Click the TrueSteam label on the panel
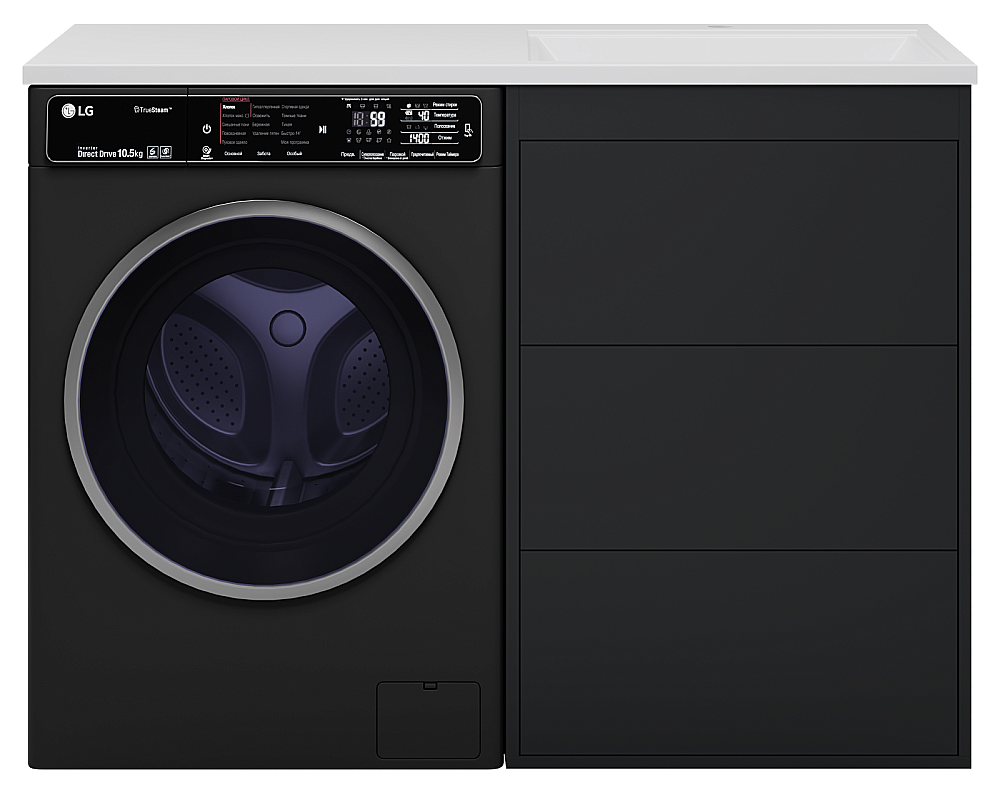 pyautogui.click(x=152, y=110)
